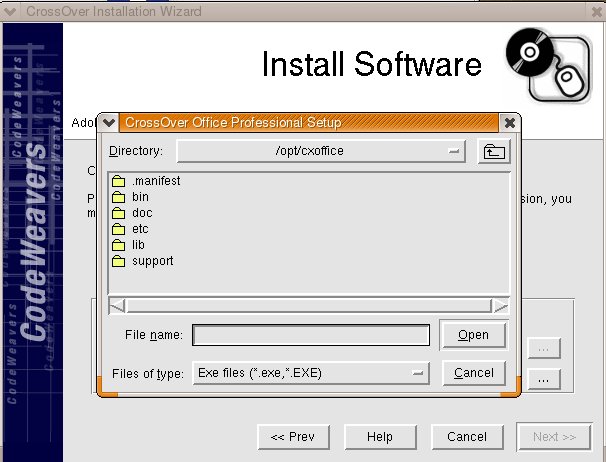Click the File name text field
606x462 pixels.
point(311,334)
